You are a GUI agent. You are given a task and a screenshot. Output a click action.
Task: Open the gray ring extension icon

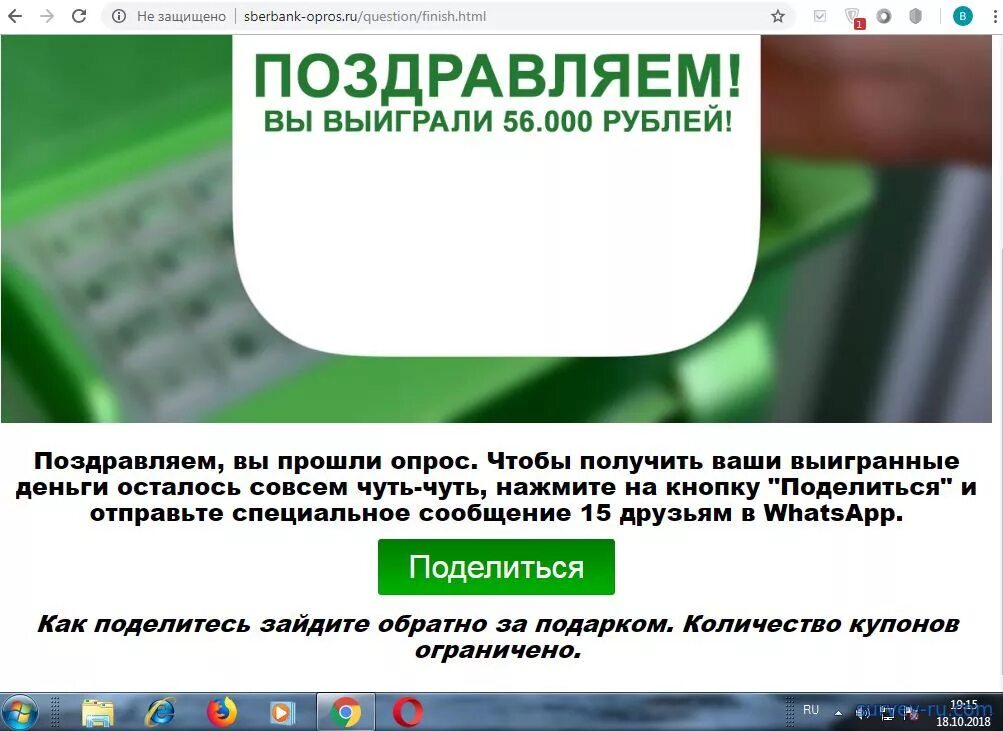click(x=884, y=17)
